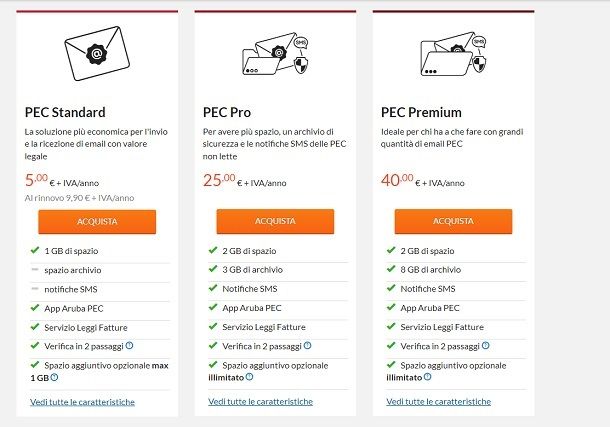610x427 pixels.
Task: Click info icon beside 'illimitato' in PEC Premium
Action: (x=428, y=376)
